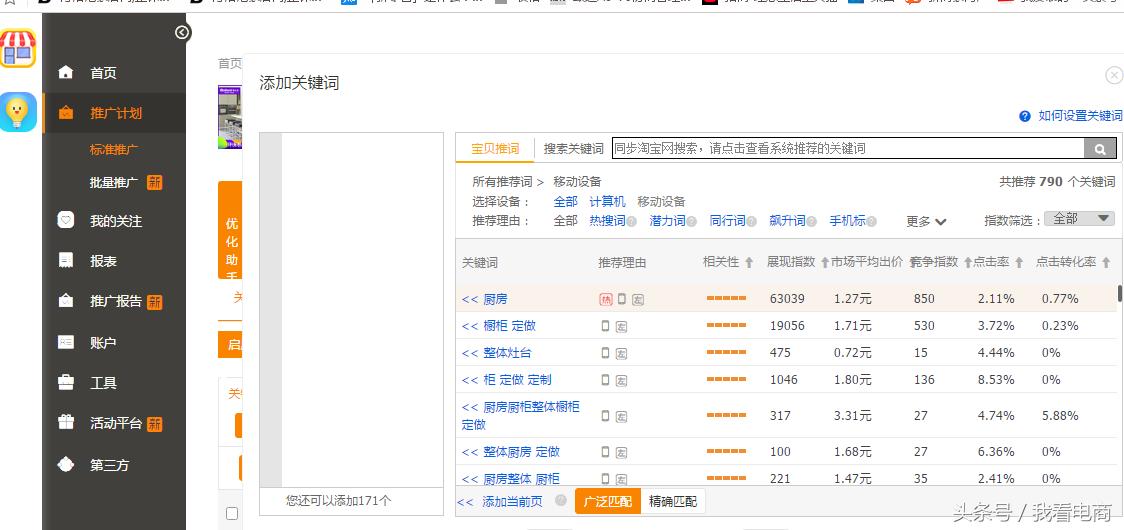
Task: Choose device filter 计算机
Action: pyautogui.click(x=607, y=202)
